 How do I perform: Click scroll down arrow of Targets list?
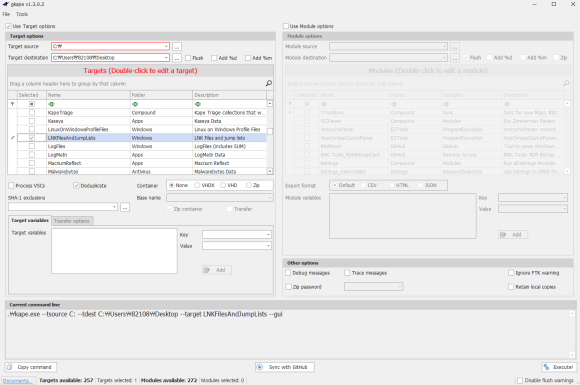[x=270, y=171]
